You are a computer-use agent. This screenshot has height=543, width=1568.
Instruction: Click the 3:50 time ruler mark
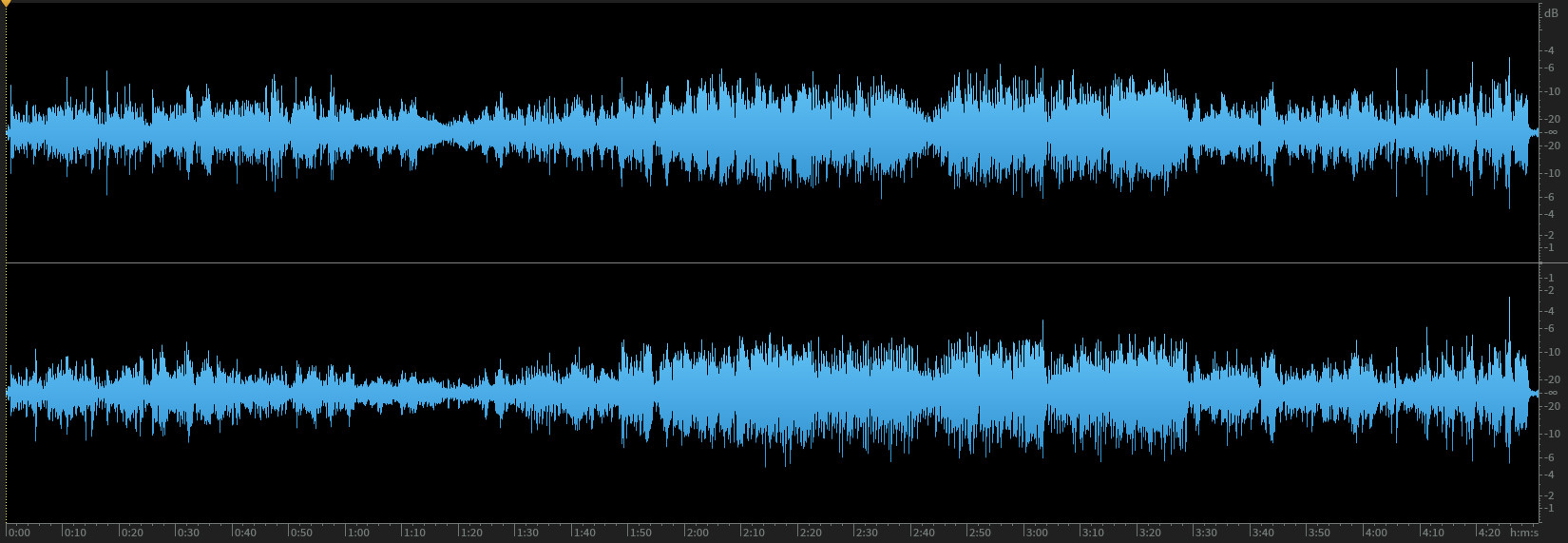pyautogui.click(x=1319, y=533)
